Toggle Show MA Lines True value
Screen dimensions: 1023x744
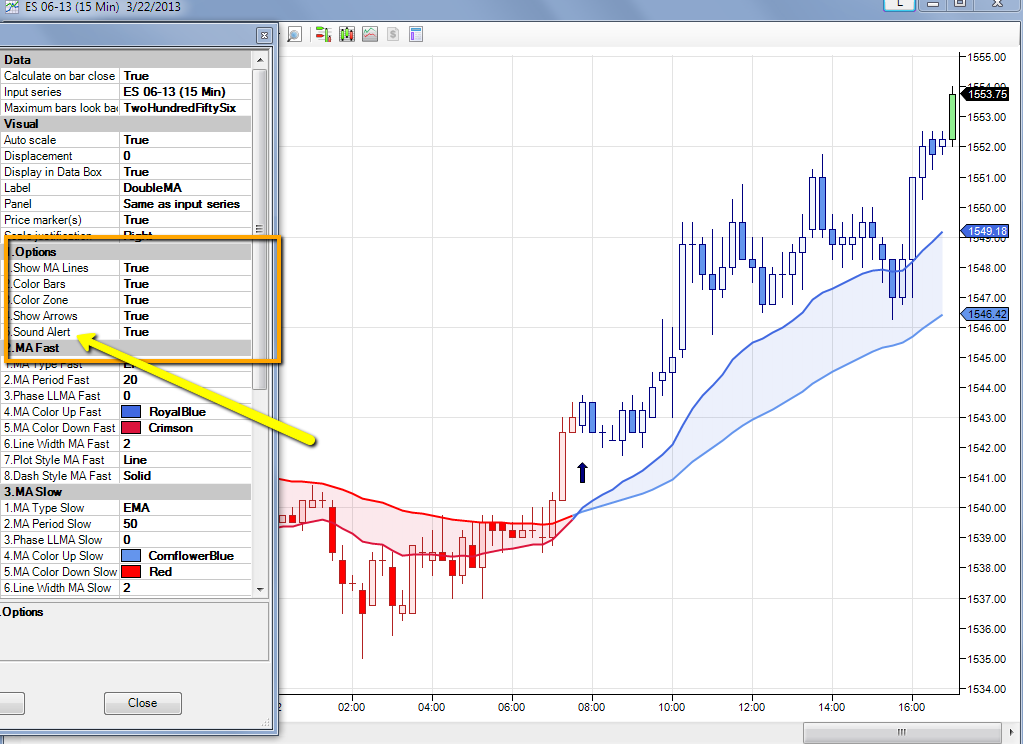click(186, 268)
